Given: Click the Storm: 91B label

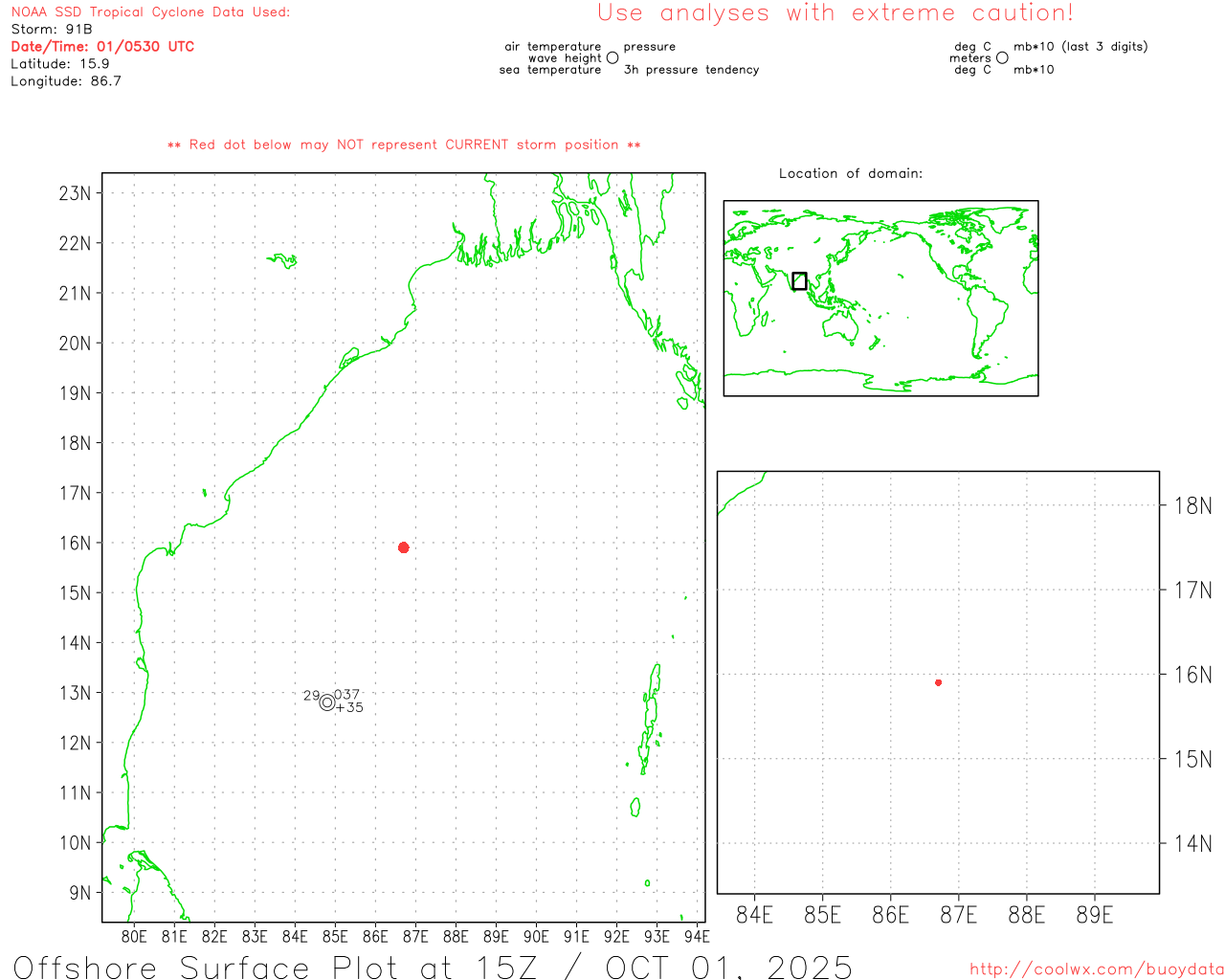Looking at the screenshot, I should tap(52, 30).
